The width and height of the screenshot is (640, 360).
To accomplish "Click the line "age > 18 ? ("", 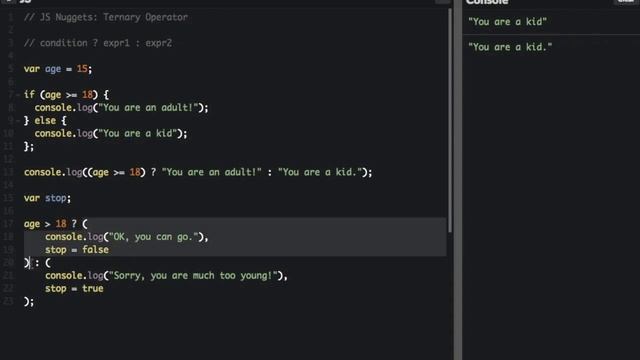I will (x=56, y=224).
